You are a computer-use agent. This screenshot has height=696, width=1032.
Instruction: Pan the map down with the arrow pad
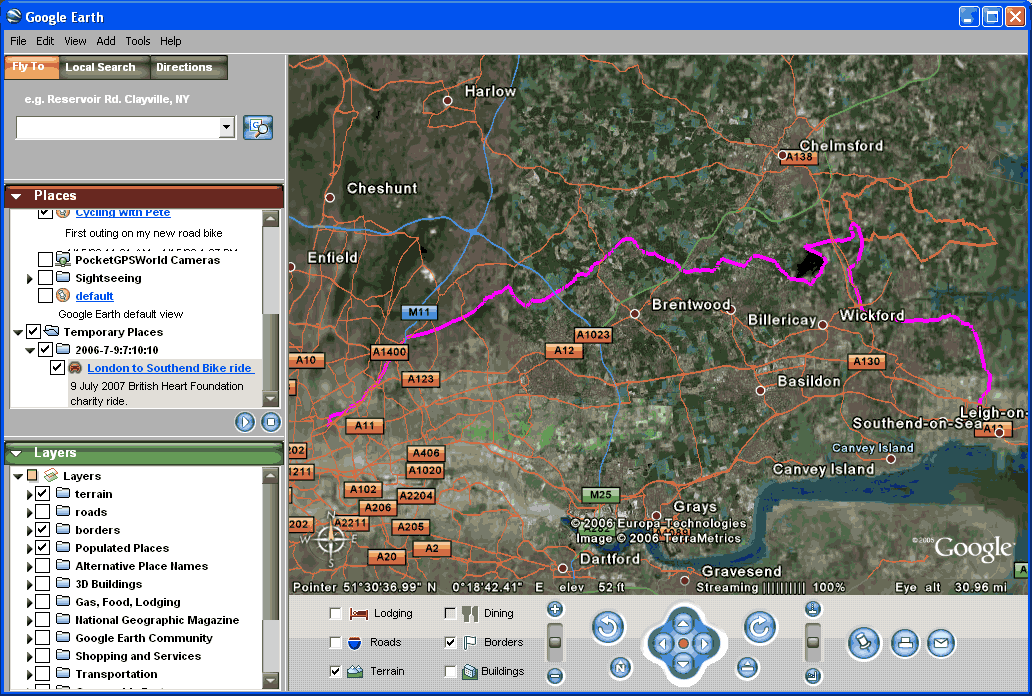pyautogui.click(x=683, y=664)
